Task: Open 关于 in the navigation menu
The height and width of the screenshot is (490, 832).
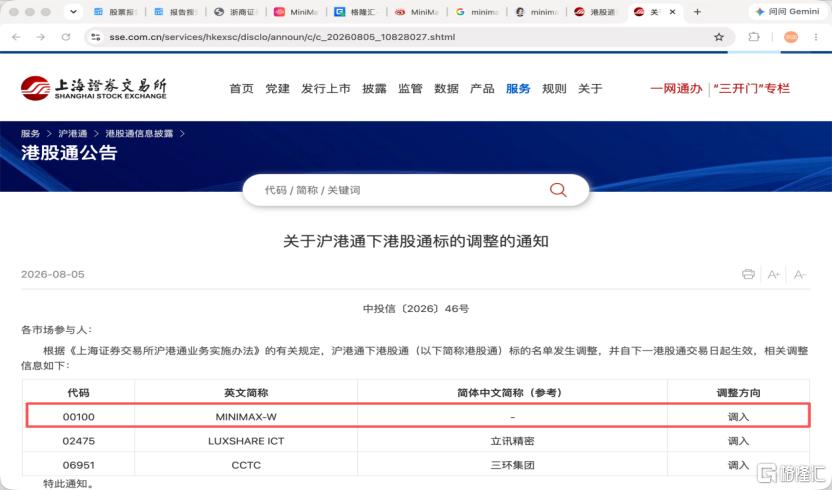Action: click(x=590, y=89)
